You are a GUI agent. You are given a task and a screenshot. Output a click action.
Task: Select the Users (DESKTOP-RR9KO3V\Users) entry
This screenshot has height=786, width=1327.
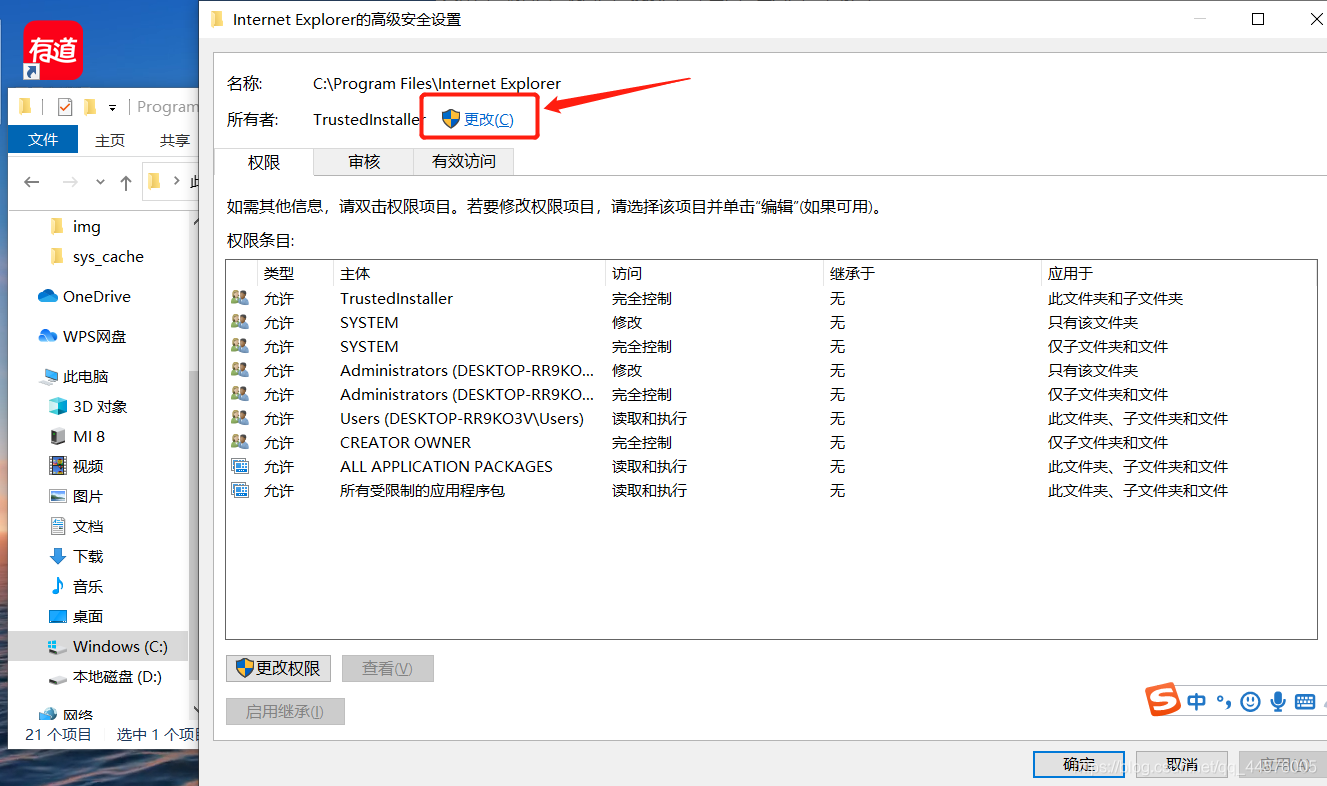[771, 418]
